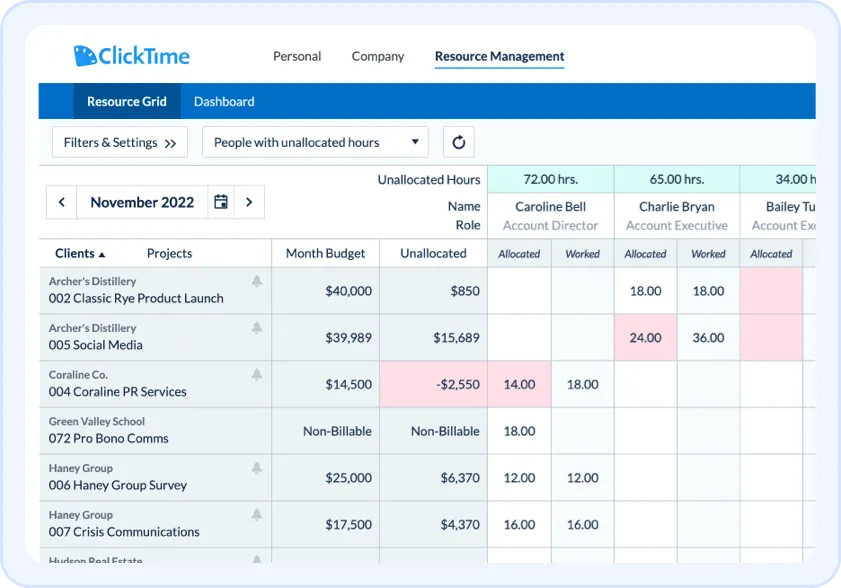Image resolution: width=841 pixels, height=588 pixels.
Task: Click bell icon for 007 Crisis Communications
Action: 257,514
